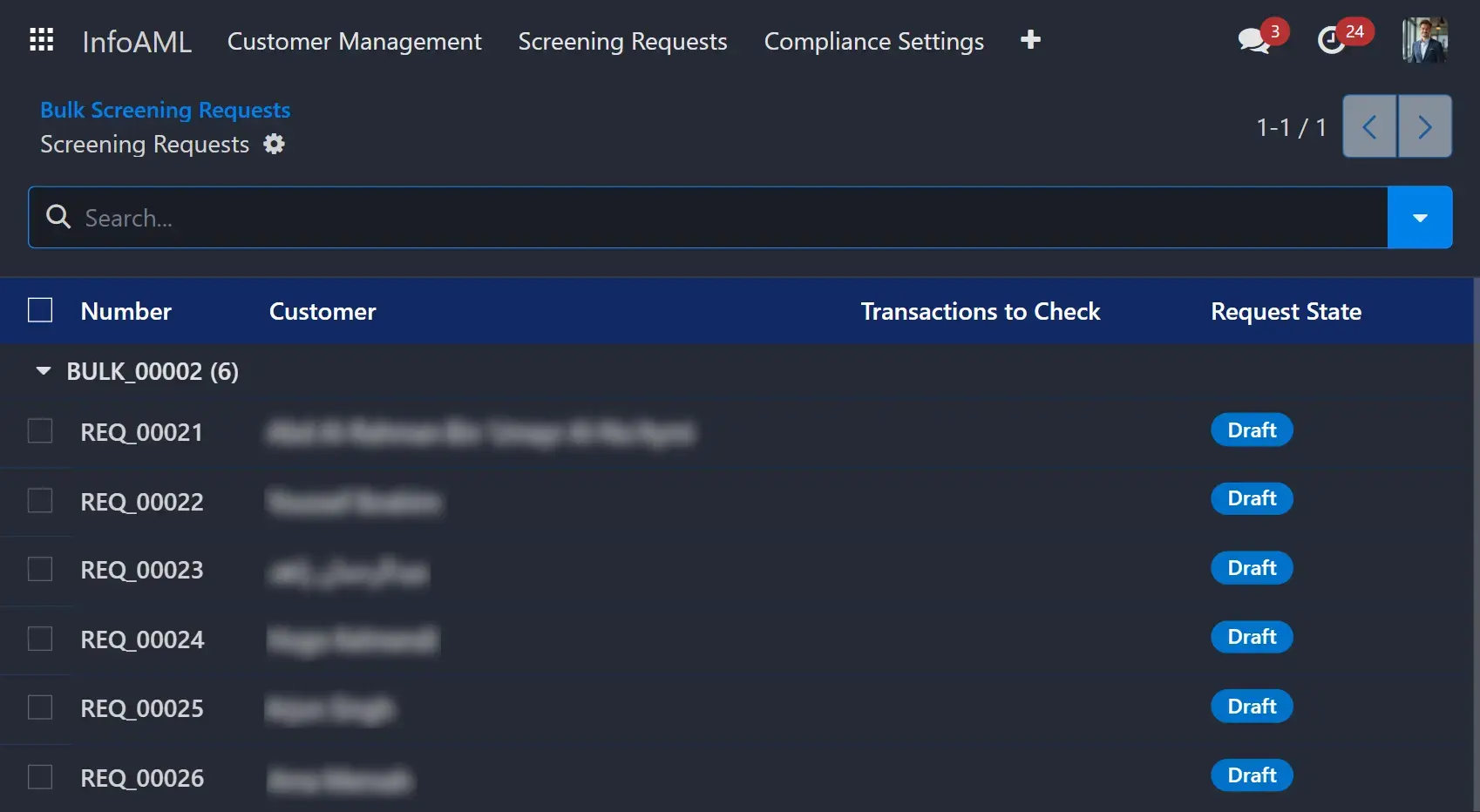This screenshot has height=812, width=1480.
Task: Check the box for REQ_00022
Action: point(40,500)
